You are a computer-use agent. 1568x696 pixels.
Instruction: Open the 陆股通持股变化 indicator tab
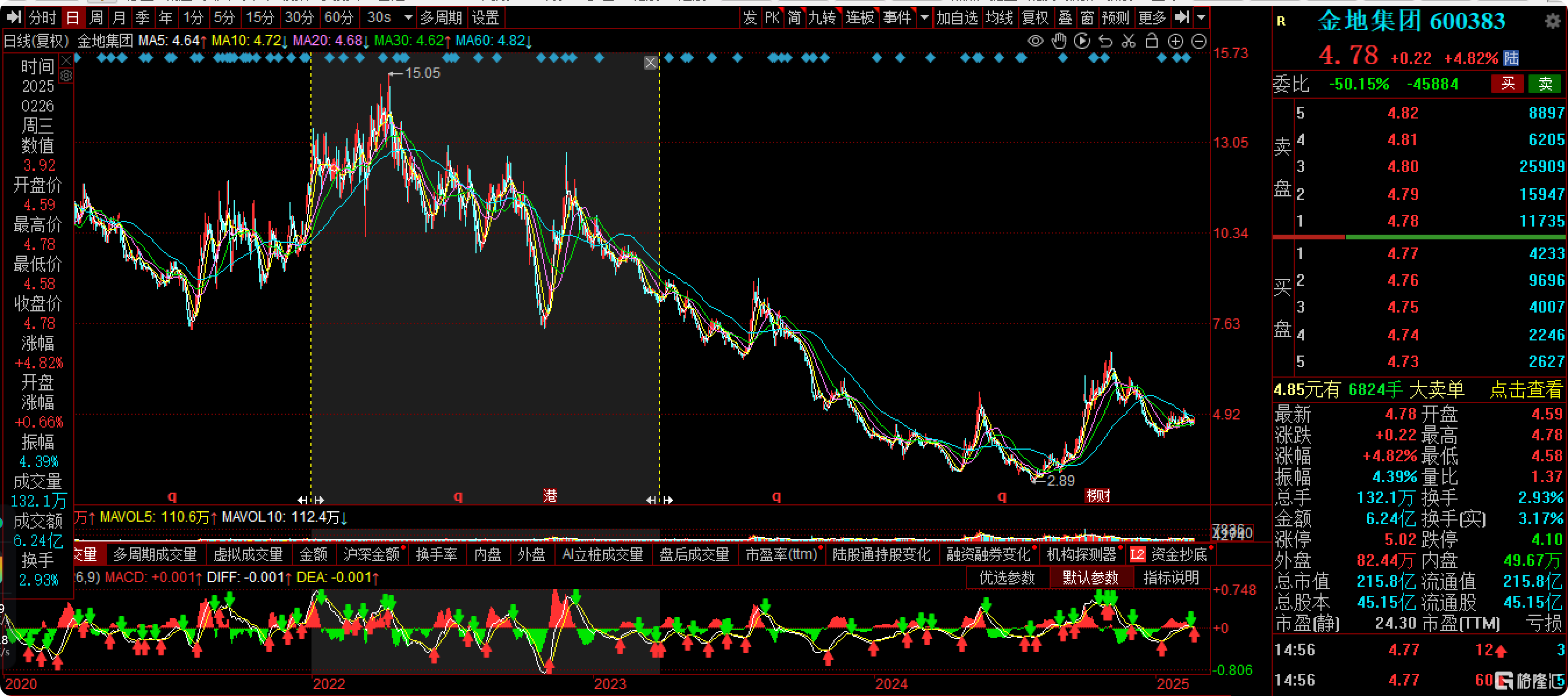click(881, 554)
